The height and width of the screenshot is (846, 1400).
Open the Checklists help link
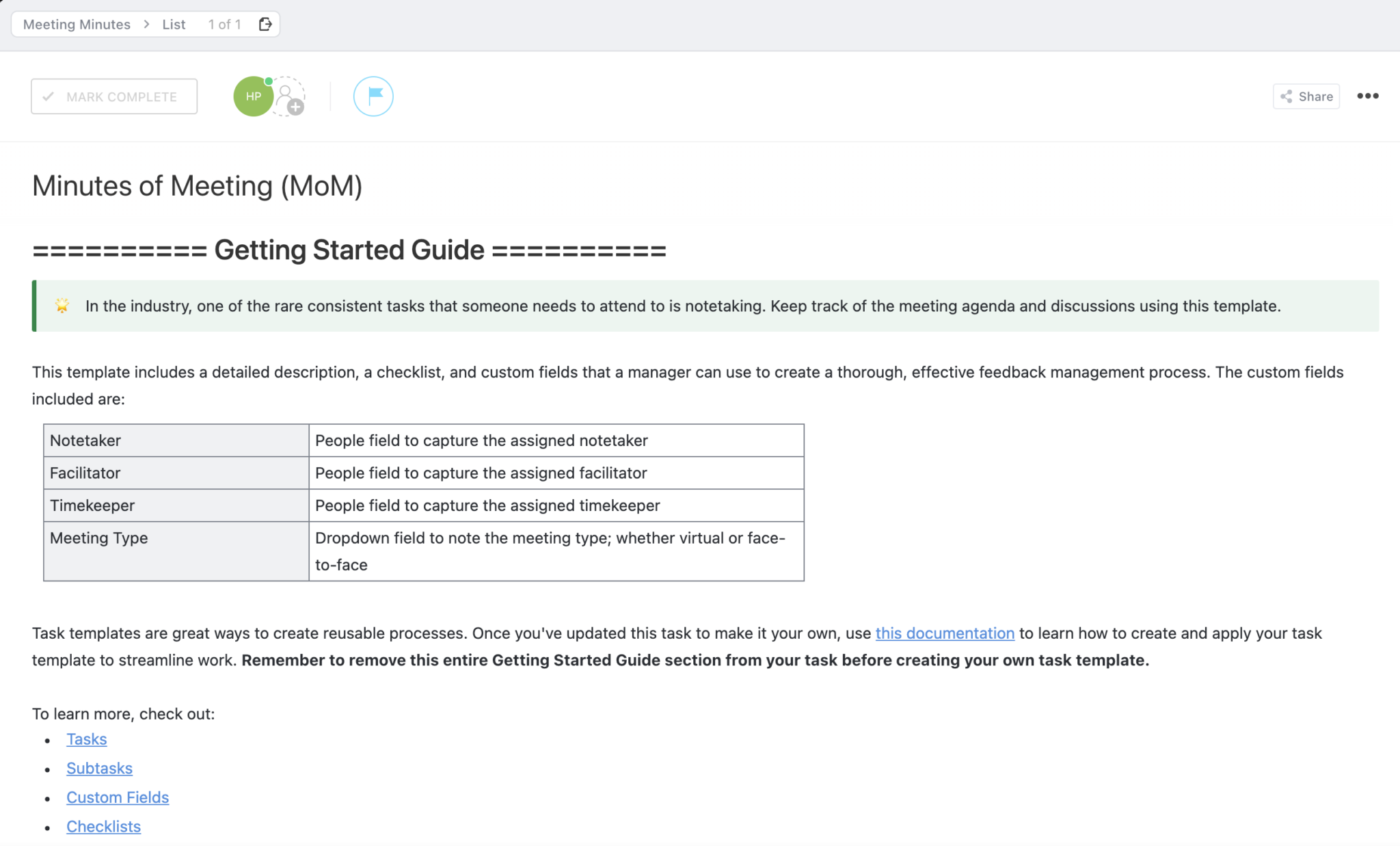click(103, 827)
